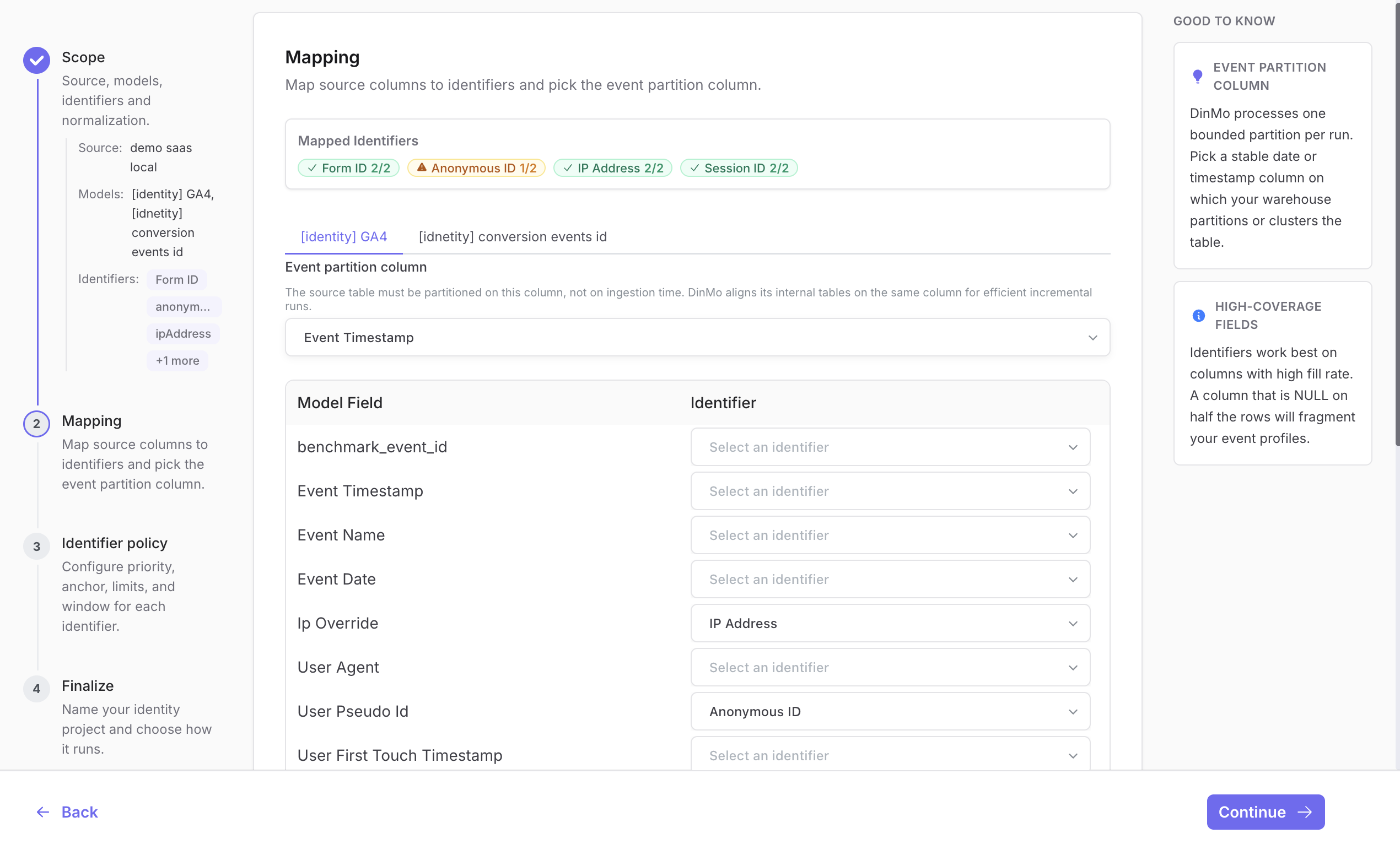Click the lightbulb icon beside Event Partition Column
This screenshot has width=1400, height=844.
[1197, 76]
